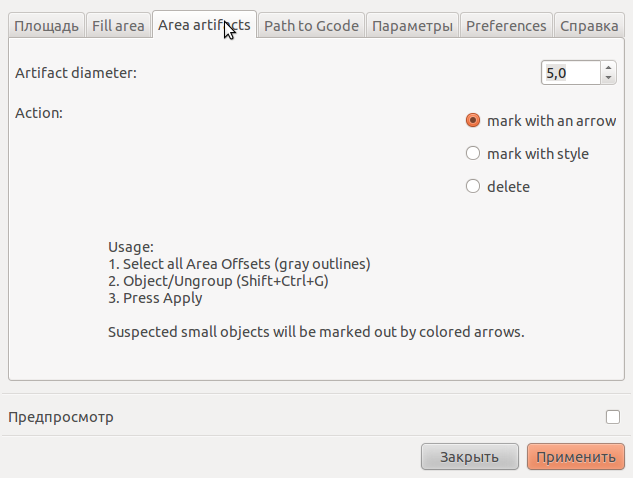Click the Usage instructions text block
Screen dimensions: 633x478
pos(316,289)
